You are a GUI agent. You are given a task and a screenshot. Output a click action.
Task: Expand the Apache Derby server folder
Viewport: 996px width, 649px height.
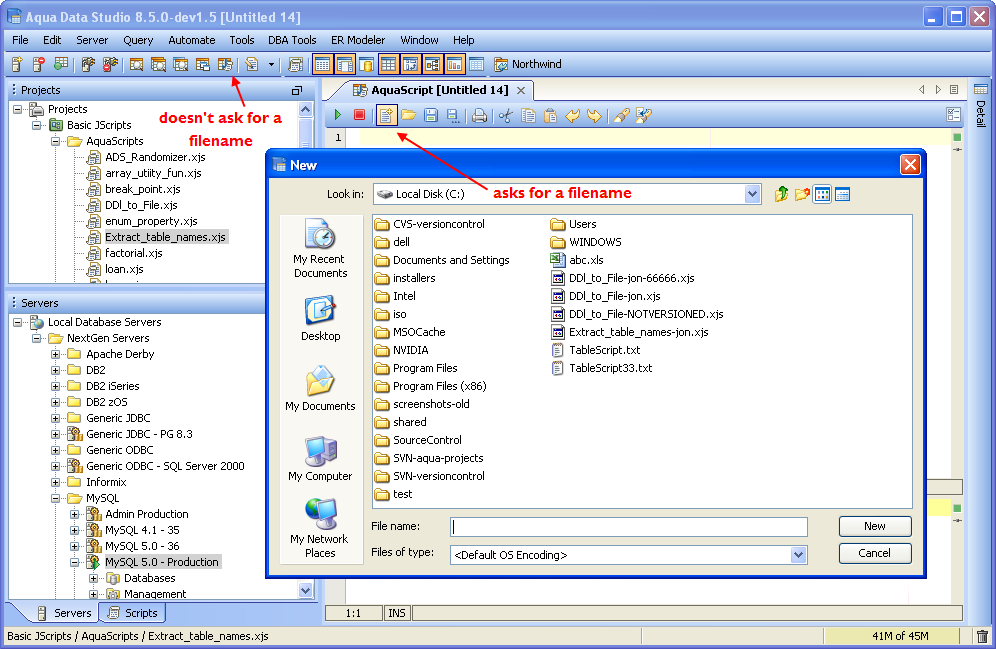pos(56,354)
